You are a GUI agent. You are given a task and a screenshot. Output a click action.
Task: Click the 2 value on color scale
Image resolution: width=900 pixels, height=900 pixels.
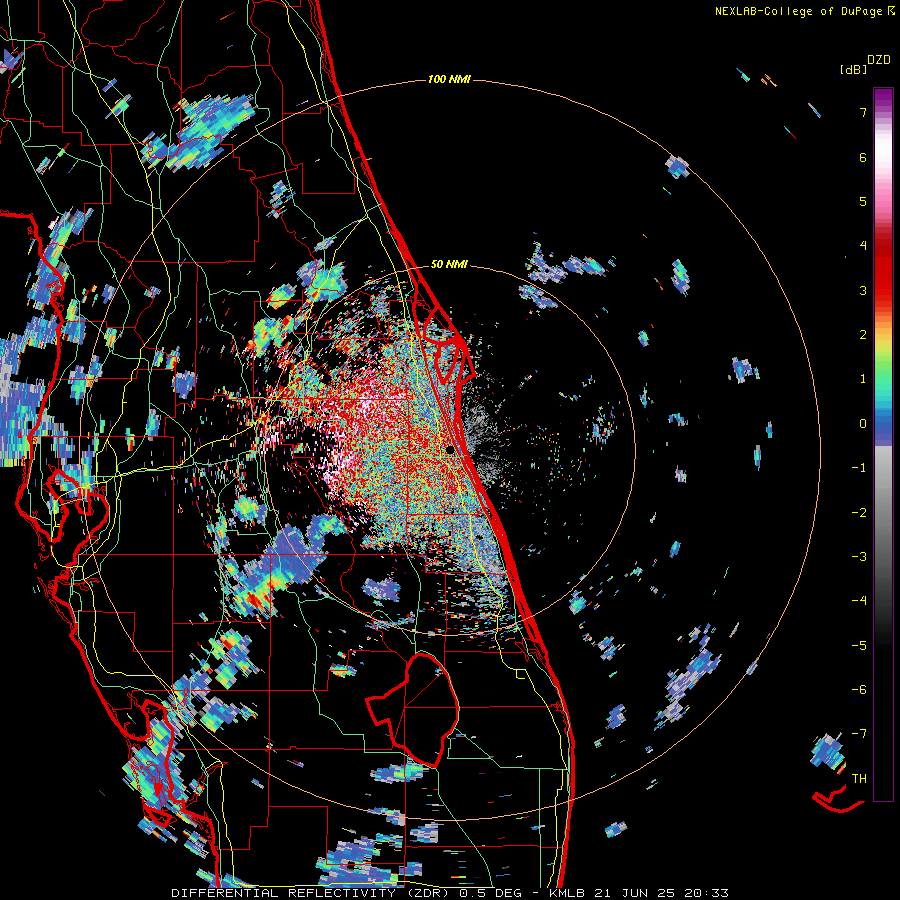pos(863,335)
